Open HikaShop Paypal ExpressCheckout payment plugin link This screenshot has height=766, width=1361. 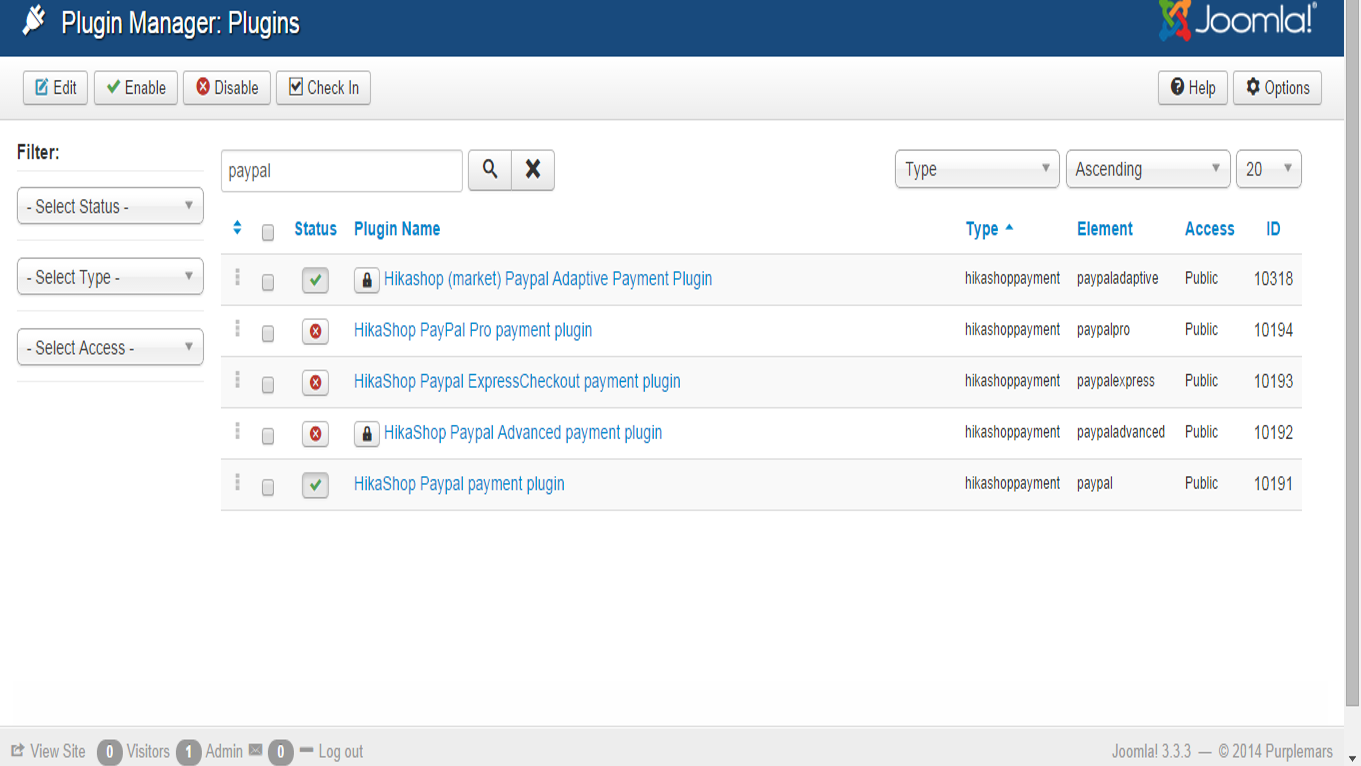517,381
